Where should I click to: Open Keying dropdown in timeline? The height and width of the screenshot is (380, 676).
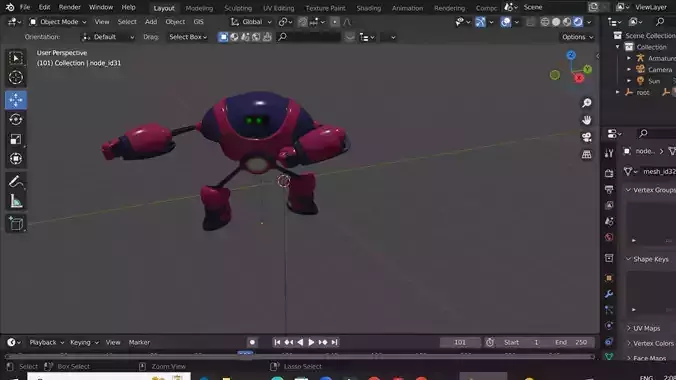tap(84, 342)
